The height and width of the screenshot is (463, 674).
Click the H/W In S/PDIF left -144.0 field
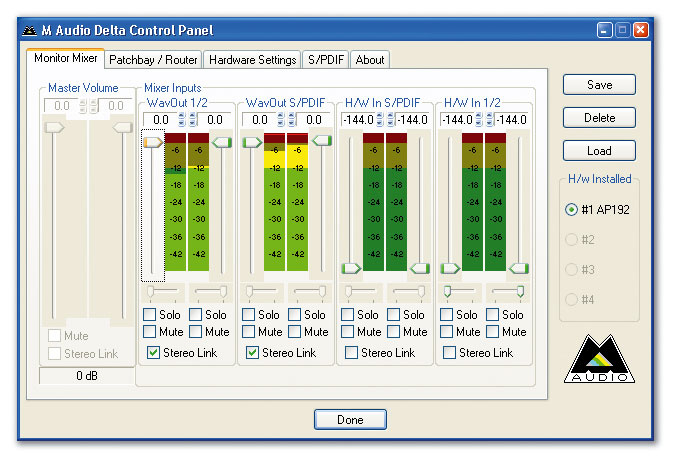pos(358,120)
